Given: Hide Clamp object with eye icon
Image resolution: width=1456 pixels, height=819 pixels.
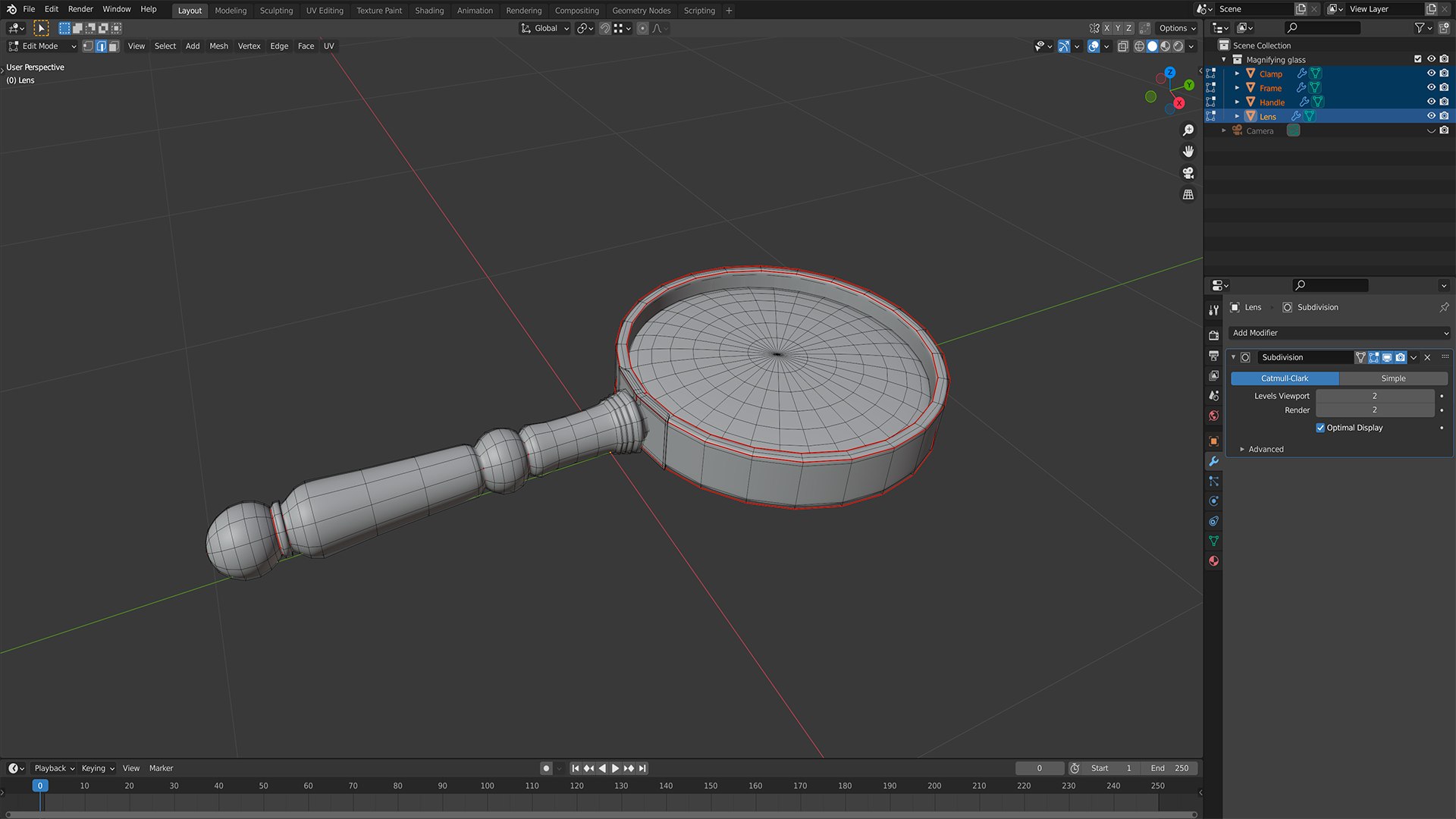Looking at the screenshot, I should 1431,74.
